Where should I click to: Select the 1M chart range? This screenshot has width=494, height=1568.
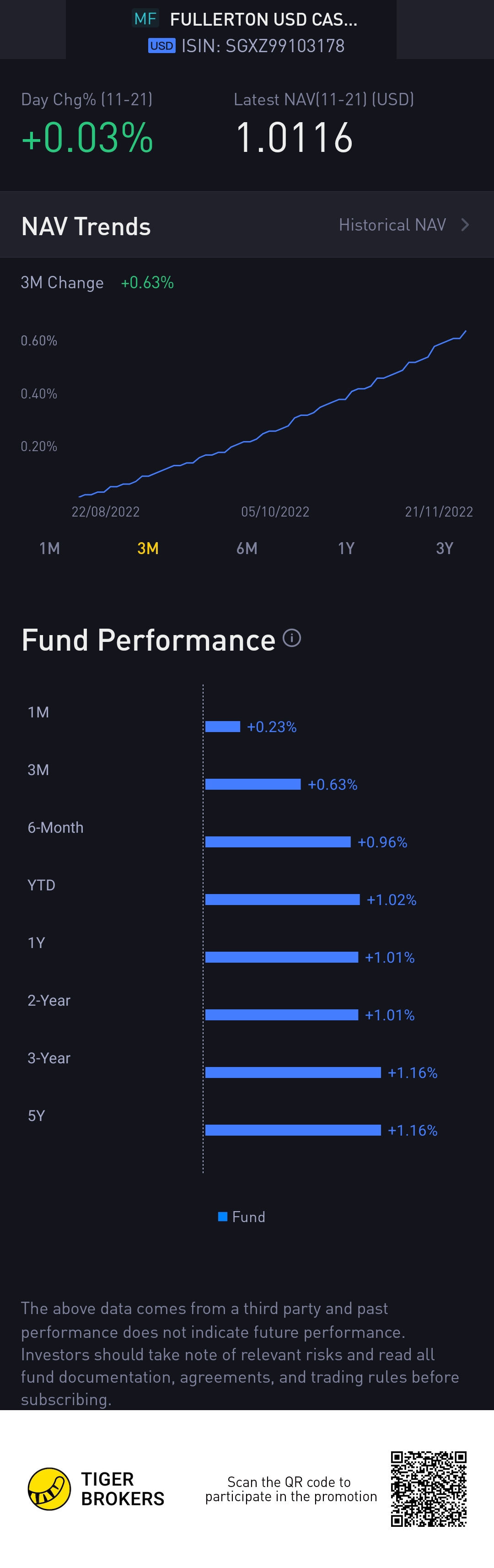(49, 549)
